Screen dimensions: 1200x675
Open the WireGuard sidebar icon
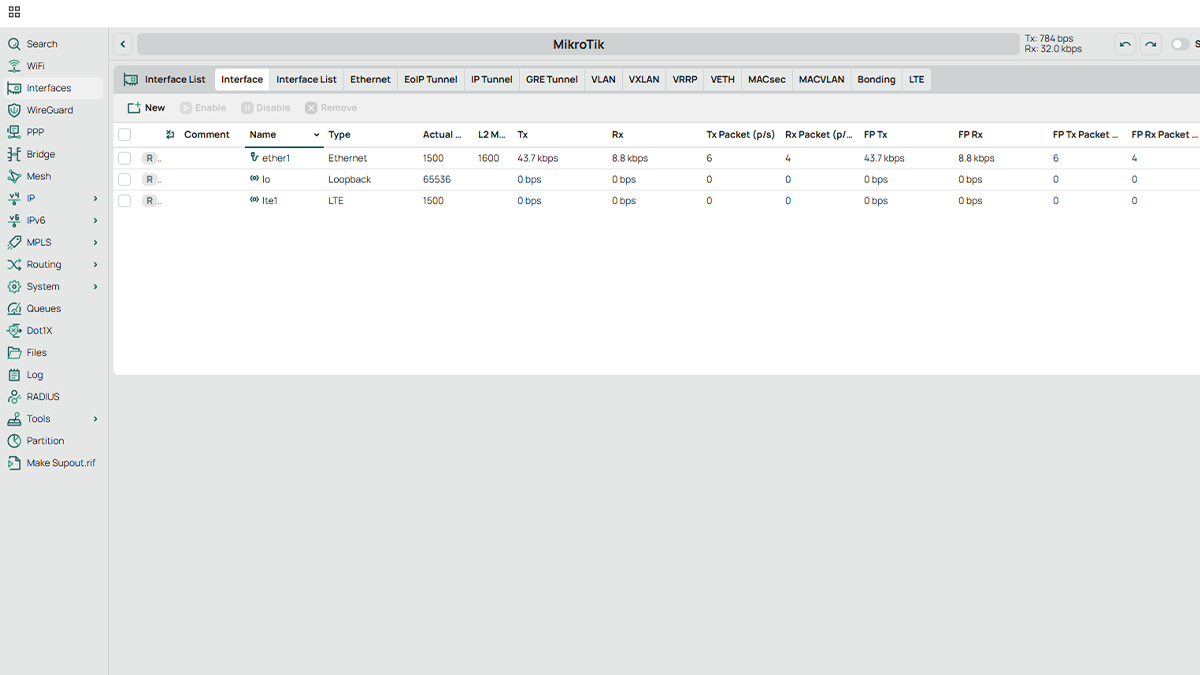coord(14,110)
